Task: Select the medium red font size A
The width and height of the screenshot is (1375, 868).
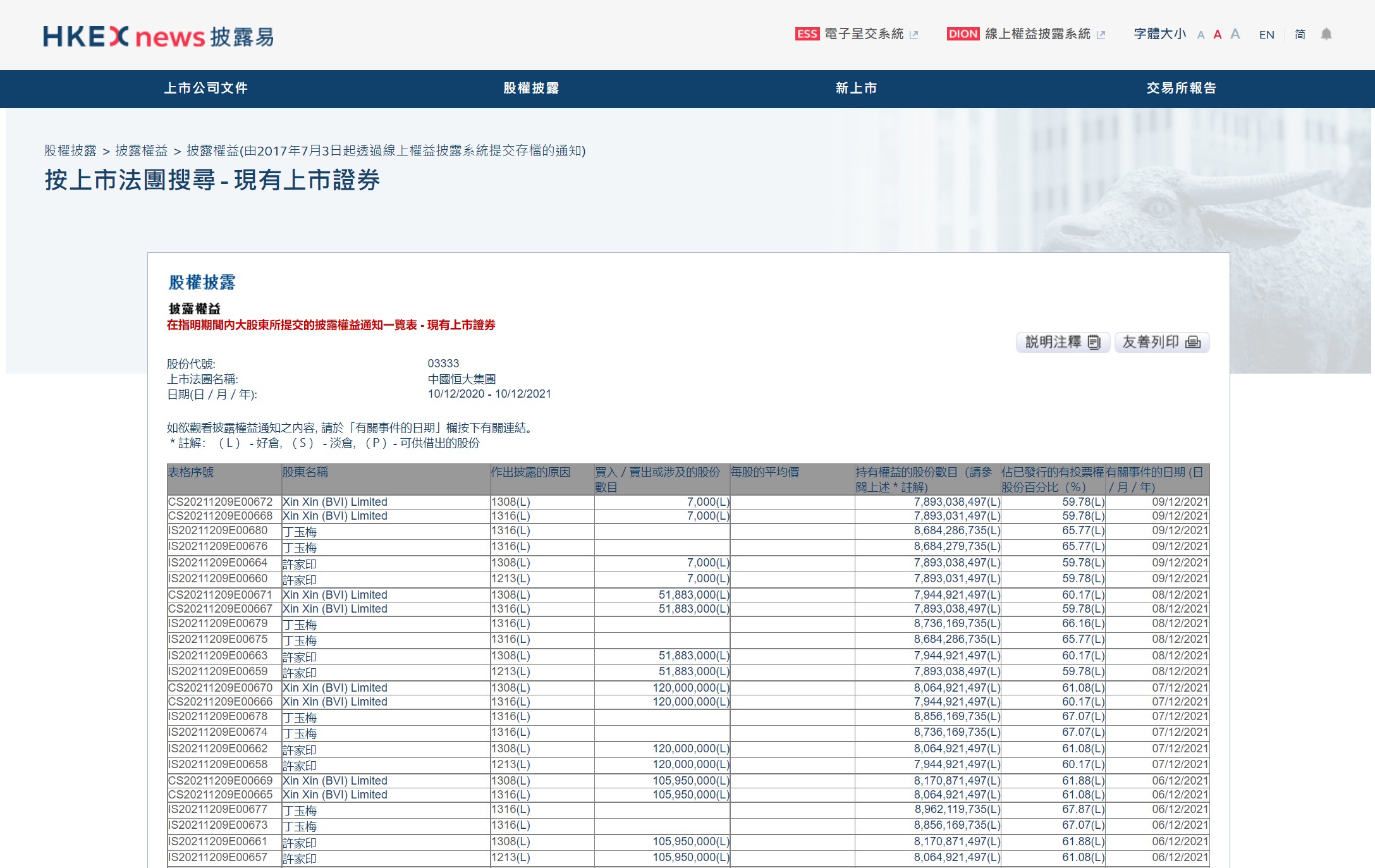Action: point(1217,35)
